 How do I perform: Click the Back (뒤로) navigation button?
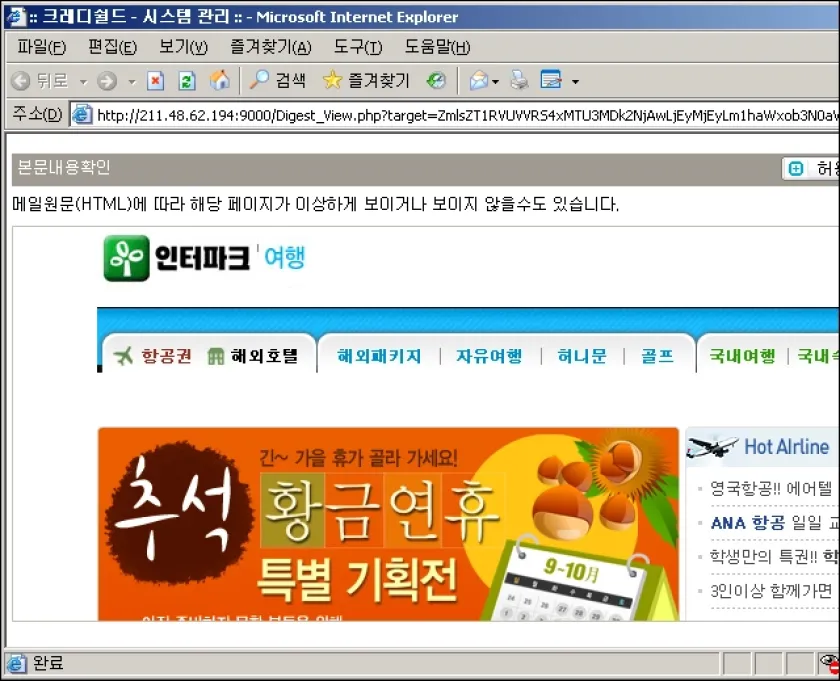click(x=40, y=81)
